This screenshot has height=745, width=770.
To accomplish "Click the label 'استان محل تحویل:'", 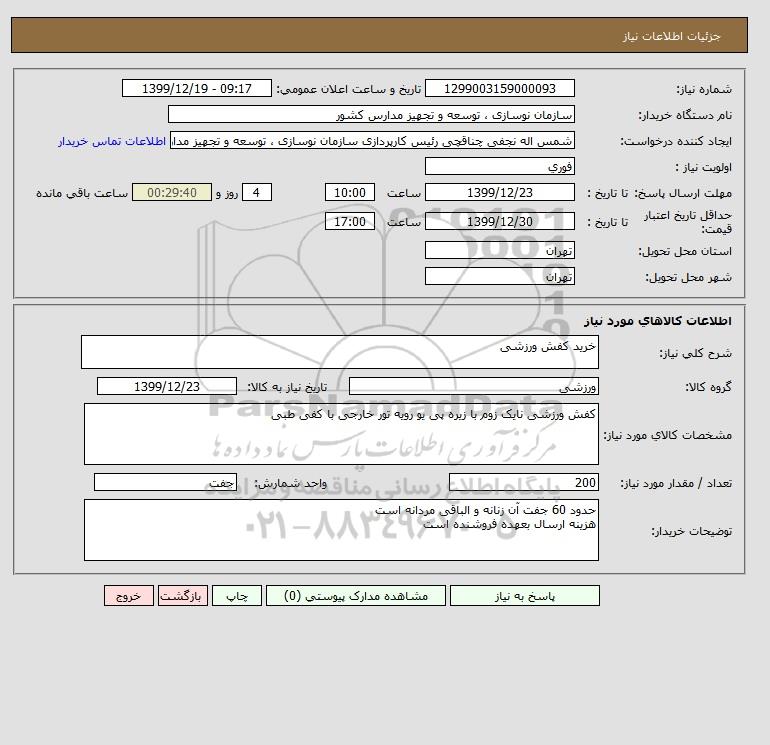I will [685, 251].
